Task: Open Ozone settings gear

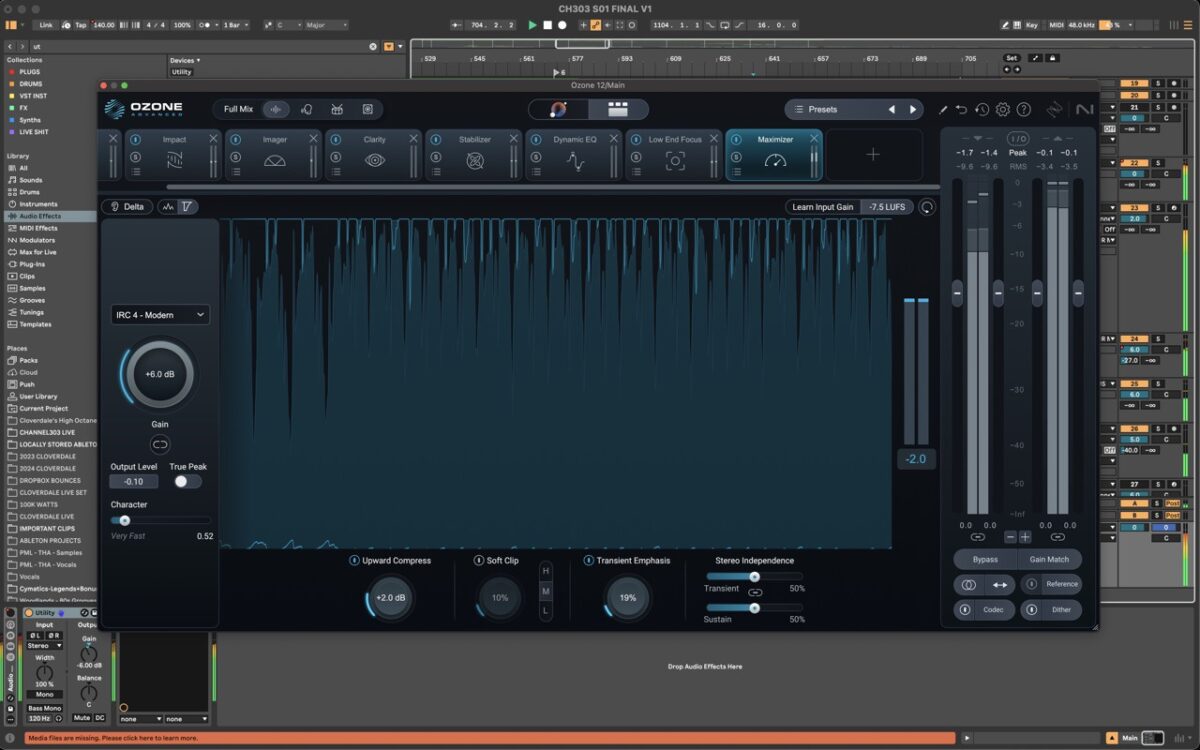Action: click(x=1002, y=110)
